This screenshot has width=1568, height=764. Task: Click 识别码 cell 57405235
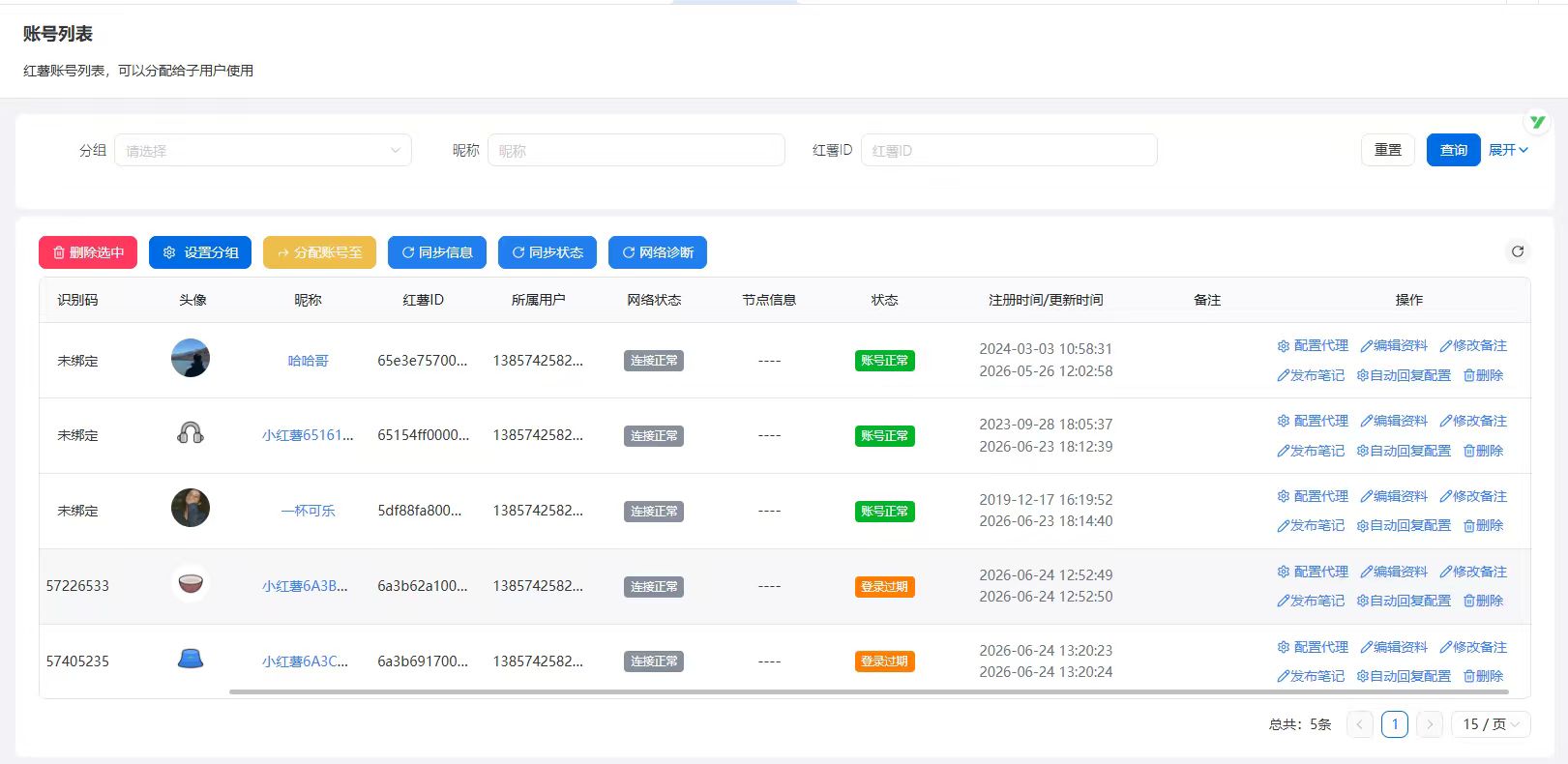[x=77, y=661]
